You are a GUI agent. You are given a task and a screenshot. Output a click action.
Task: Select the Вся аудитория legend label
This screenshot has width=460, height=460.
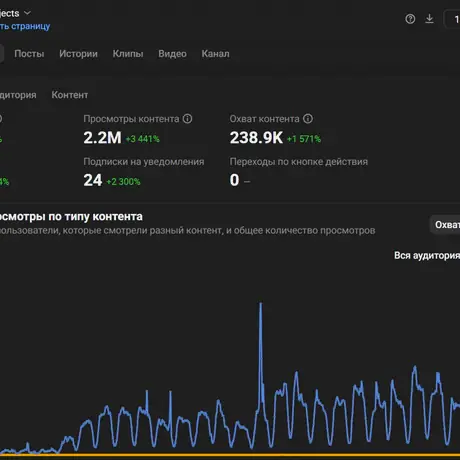[x=427, y=255]
